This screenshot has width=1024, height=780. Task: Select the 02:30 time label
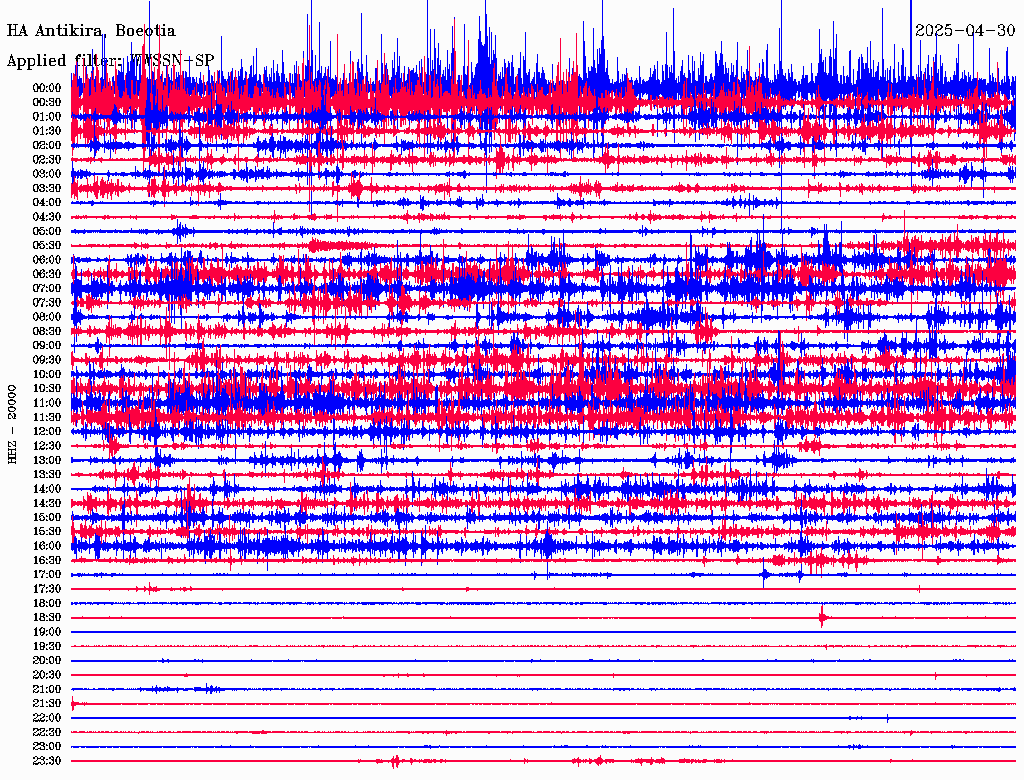coord(47,160)
